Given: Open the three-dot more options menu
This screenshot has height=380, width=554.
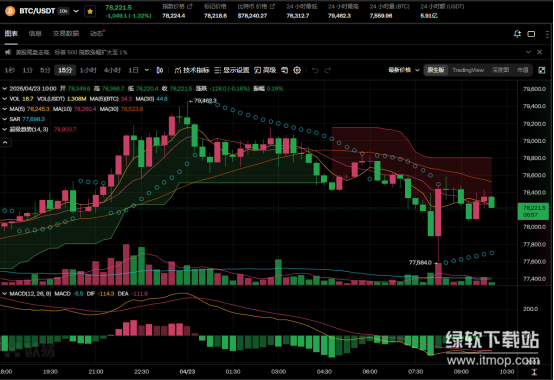Looking at the screenshot, I should (x=547, y=34).
